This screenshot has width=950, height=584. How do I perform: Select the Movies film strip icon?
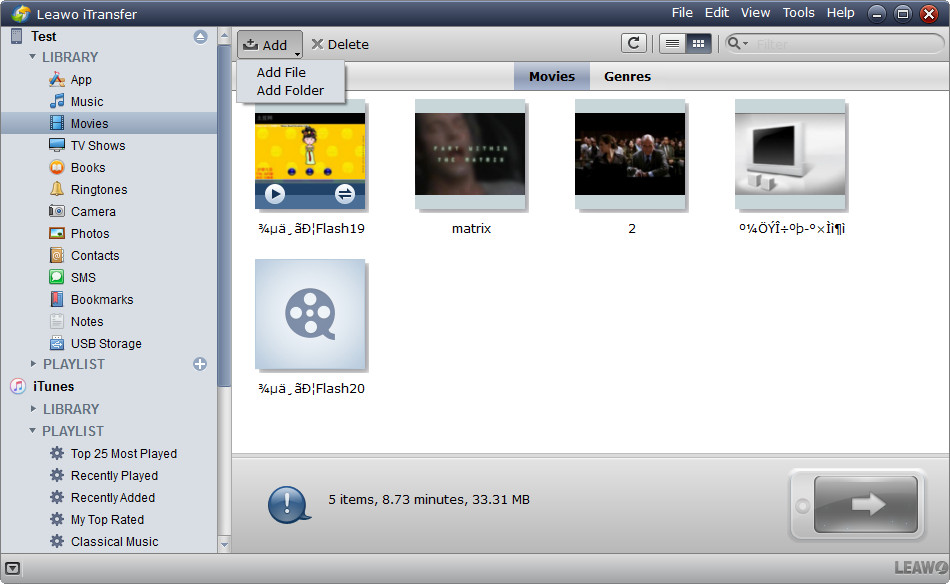pos(57,123)
